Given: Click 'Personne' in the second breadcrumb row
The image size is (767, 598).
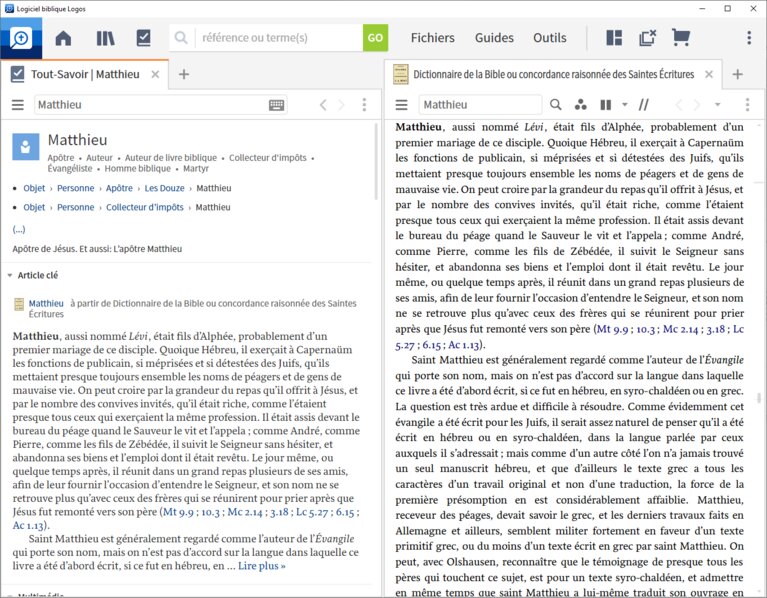Looking at the screenshot, I should click(x=76, y=207).
